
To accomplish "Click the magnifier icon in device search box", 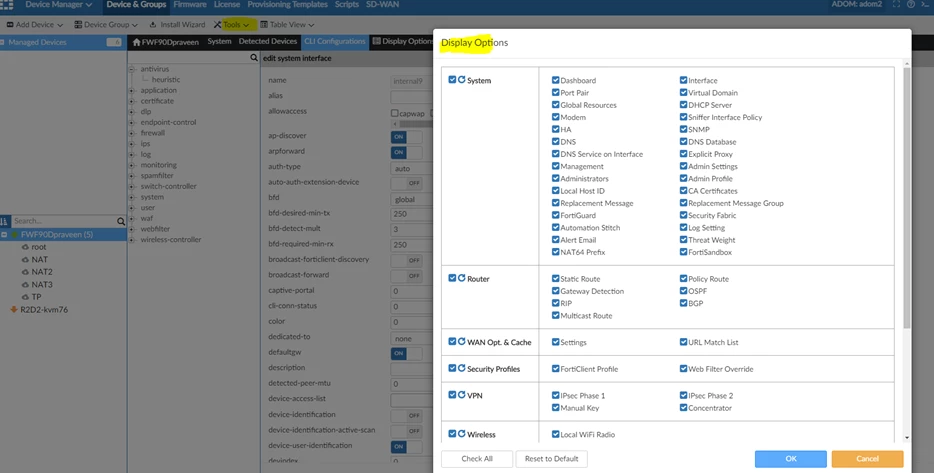I will (121, 221).
